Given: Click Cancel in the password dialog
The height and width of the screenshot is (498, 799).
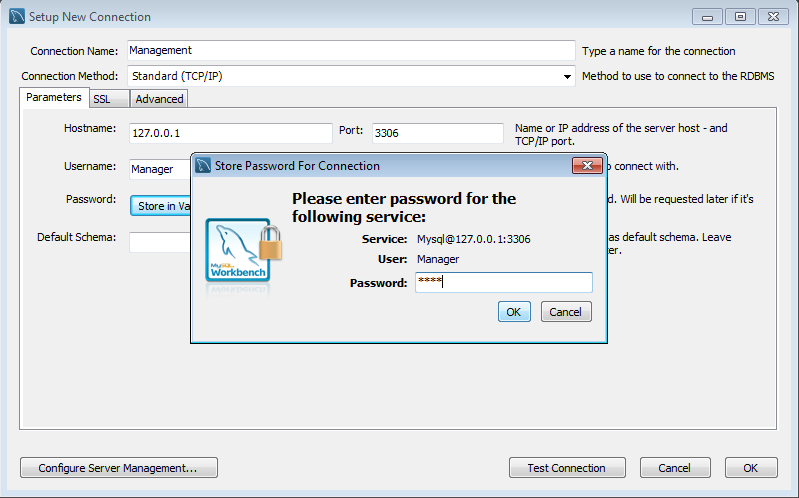Looking at the screenshot, I should point(566,312).
